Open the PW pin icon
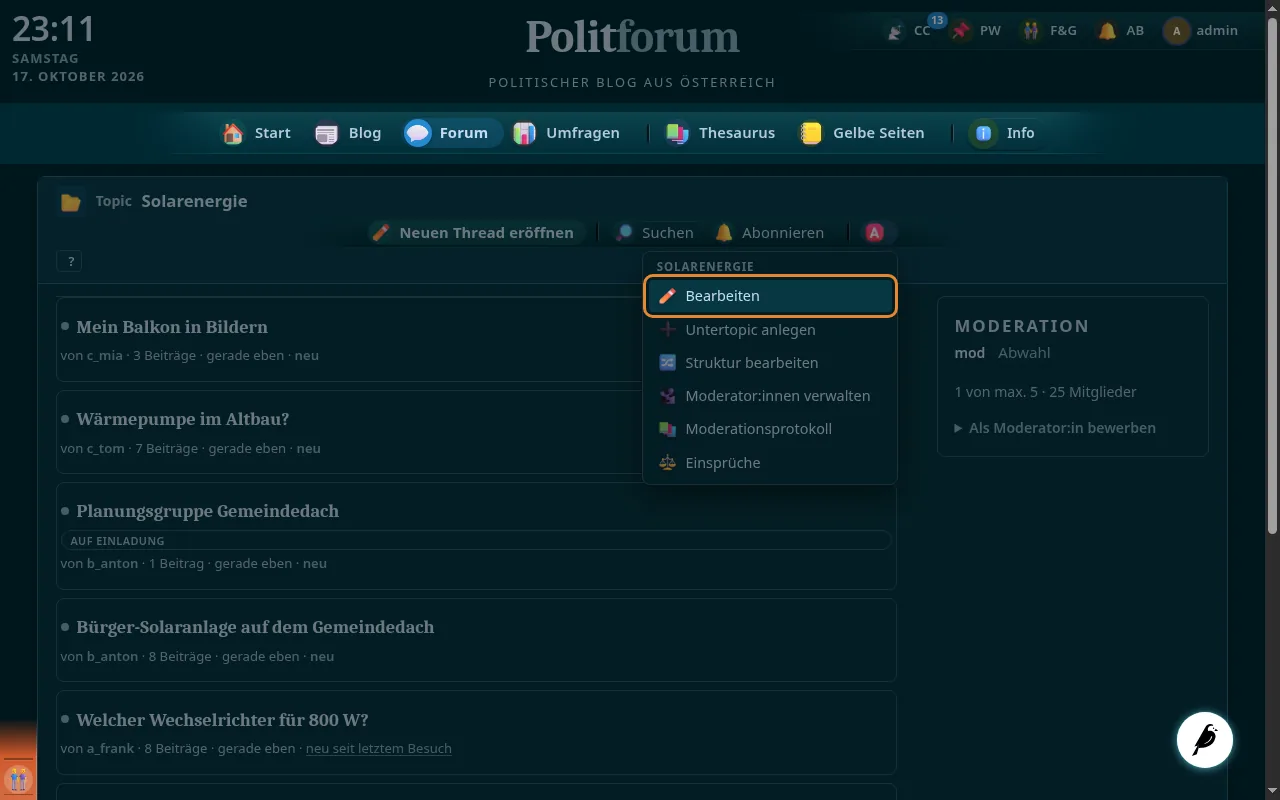1280x800 pixels. coord(961,31)
